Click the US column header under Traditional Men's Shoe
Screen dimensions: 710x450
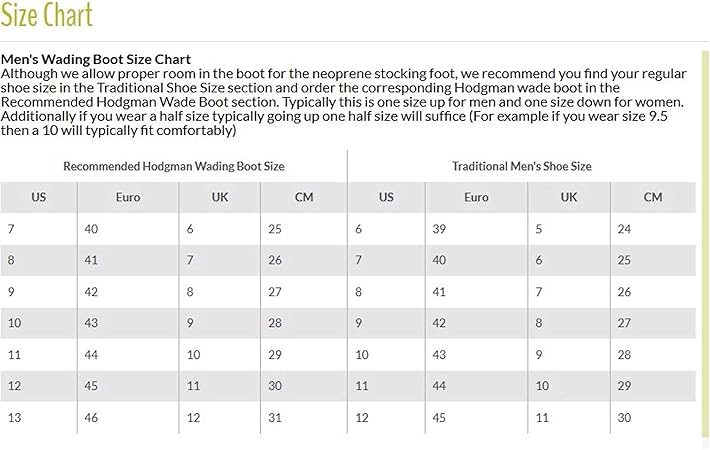click(387, 197)
